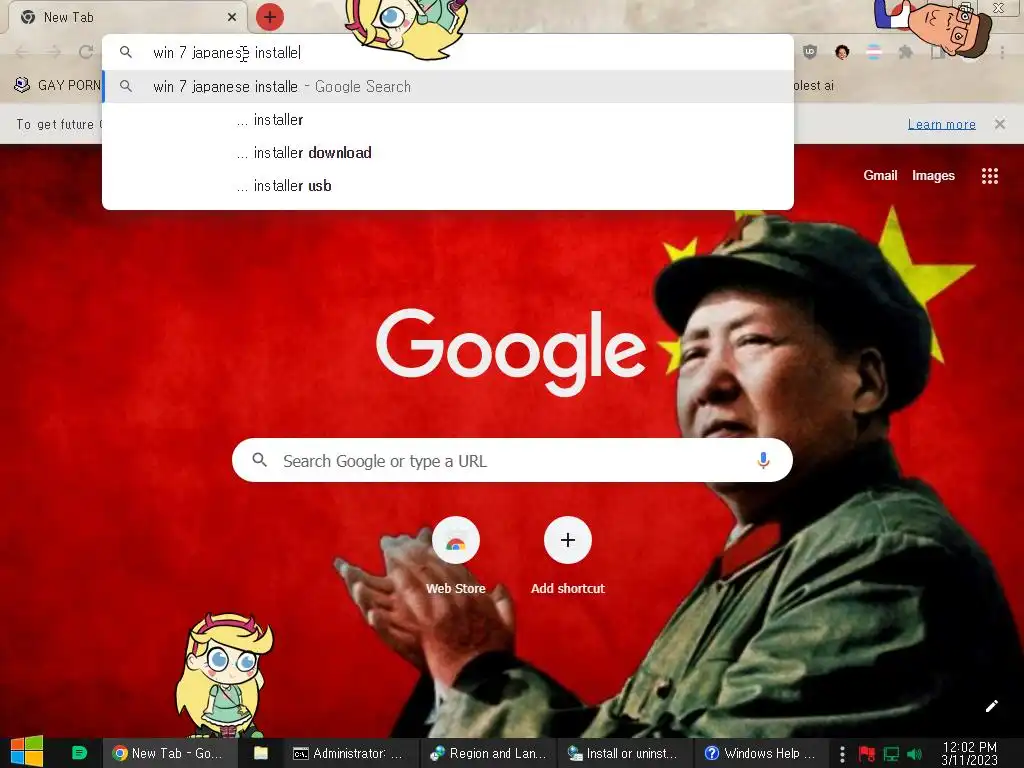Choose the '... installer download' suggestion
This screenshot has height=768, width=1024.
(x=448, y=153)
